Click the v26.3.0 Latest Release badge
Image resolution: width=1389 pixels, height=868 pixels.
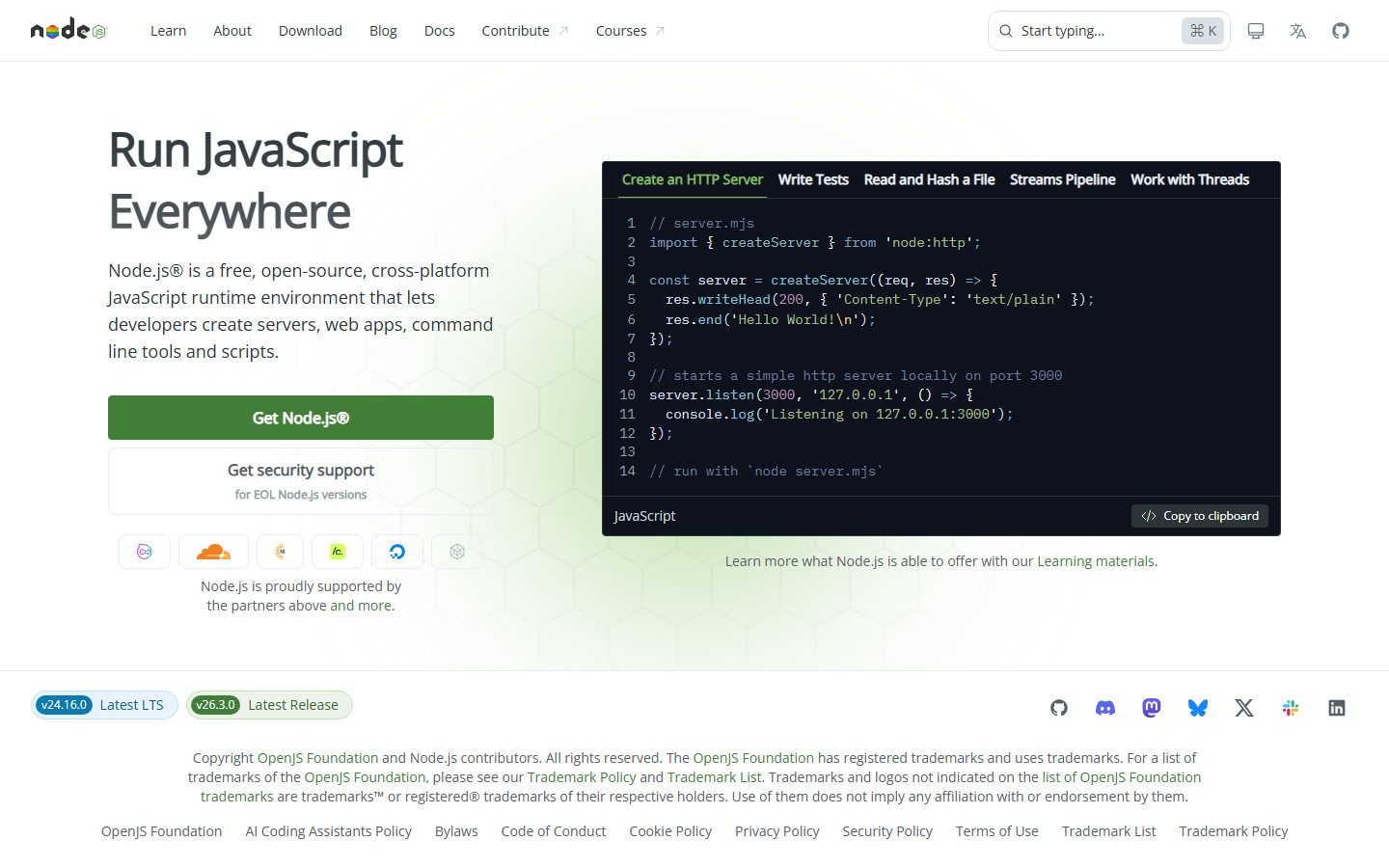pyautogui.click(x=269, y=705)
